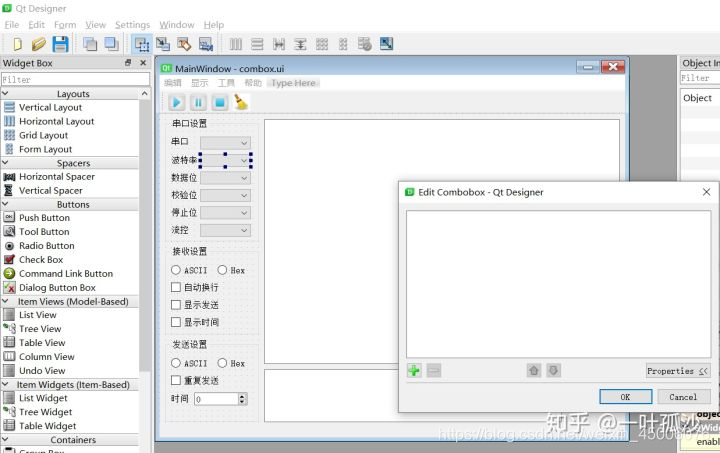
Task: Open the Settings menu
Action: pyautogui.click(x=132, y=25)
